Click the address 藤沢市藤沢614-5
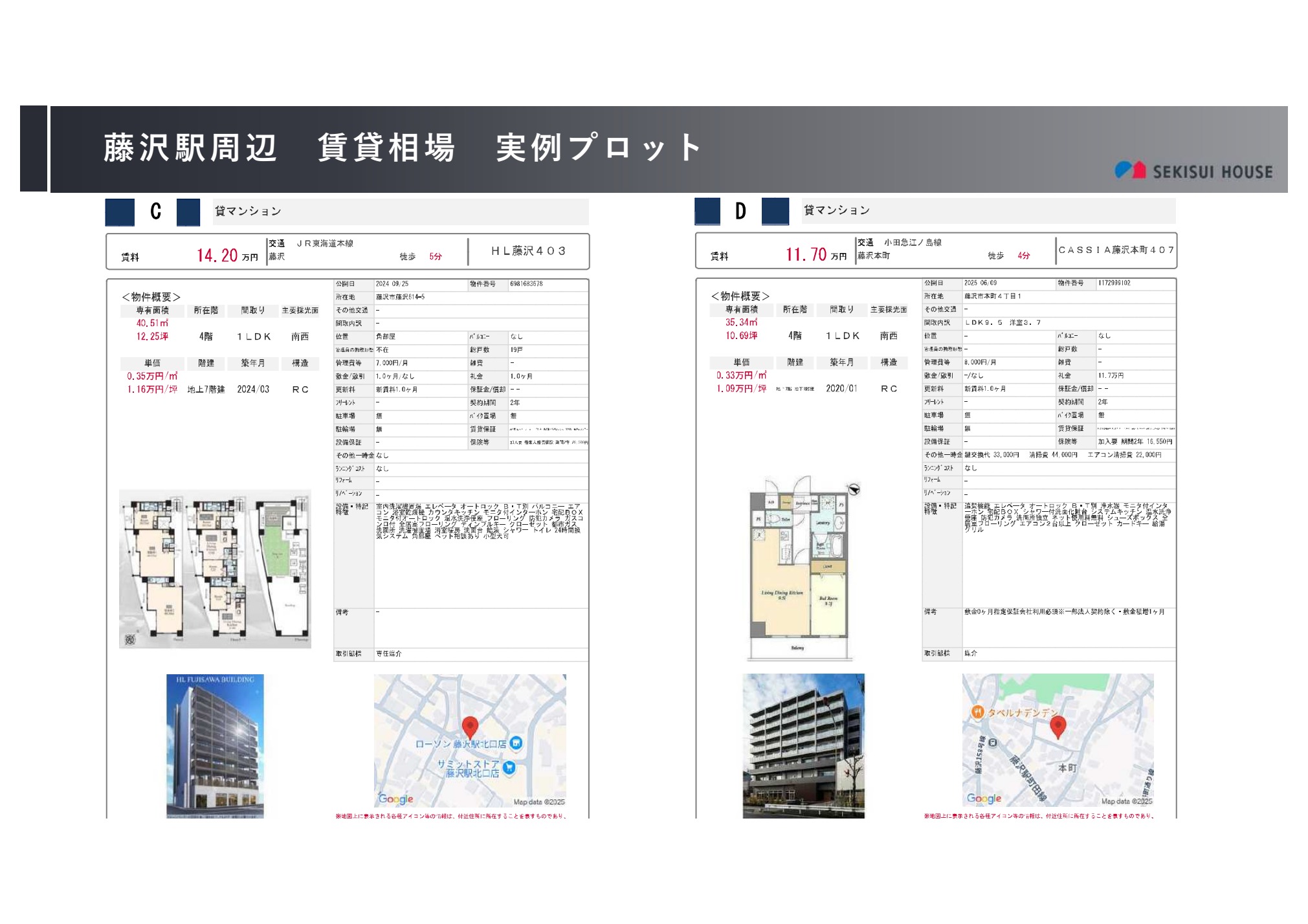Image resolution: width=1308 pixels, height=924 pixels. point(400,297)
